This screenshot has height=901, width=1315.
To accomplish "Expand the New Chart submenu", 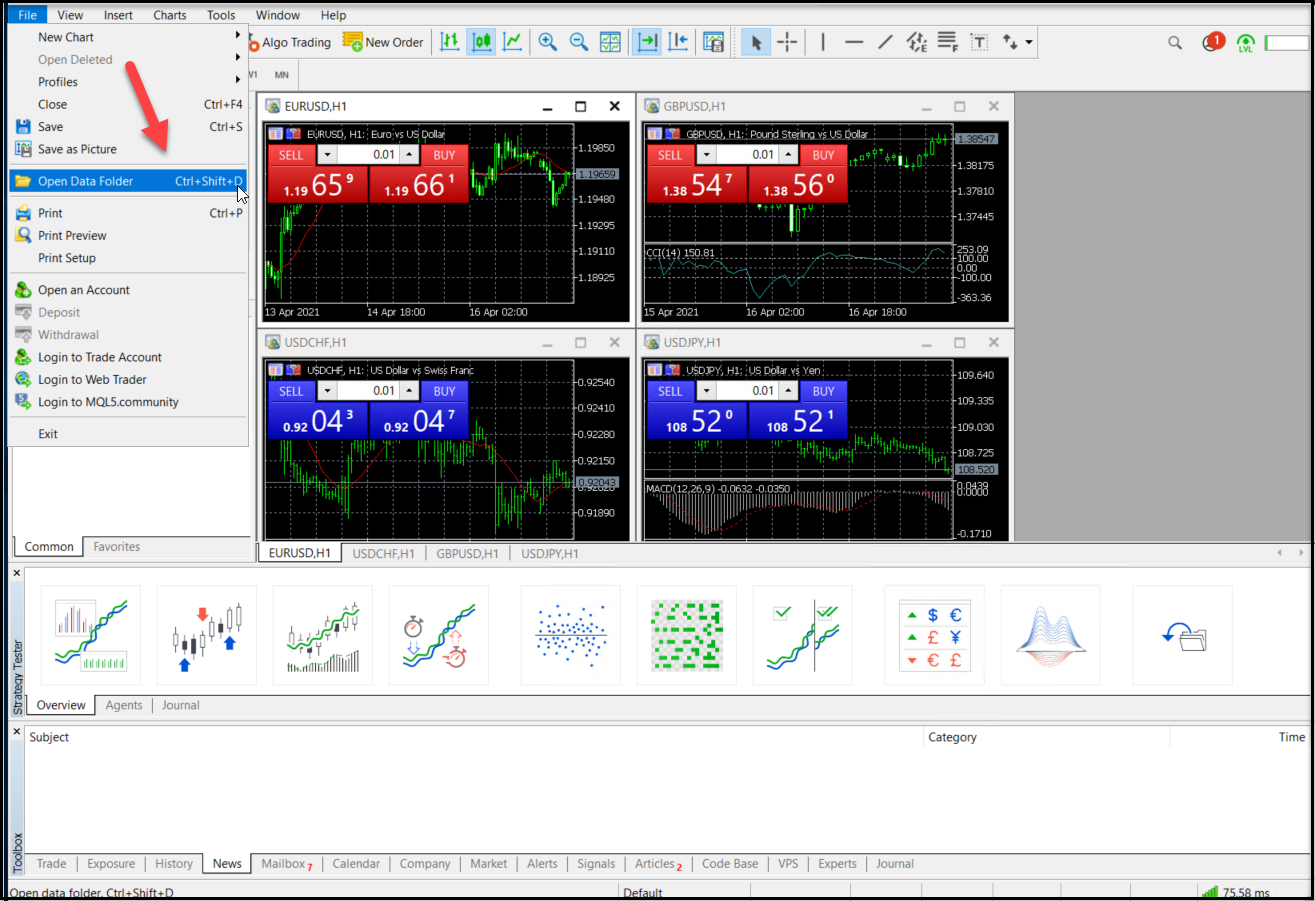I will pyautogui.click(x=127, y=37).
